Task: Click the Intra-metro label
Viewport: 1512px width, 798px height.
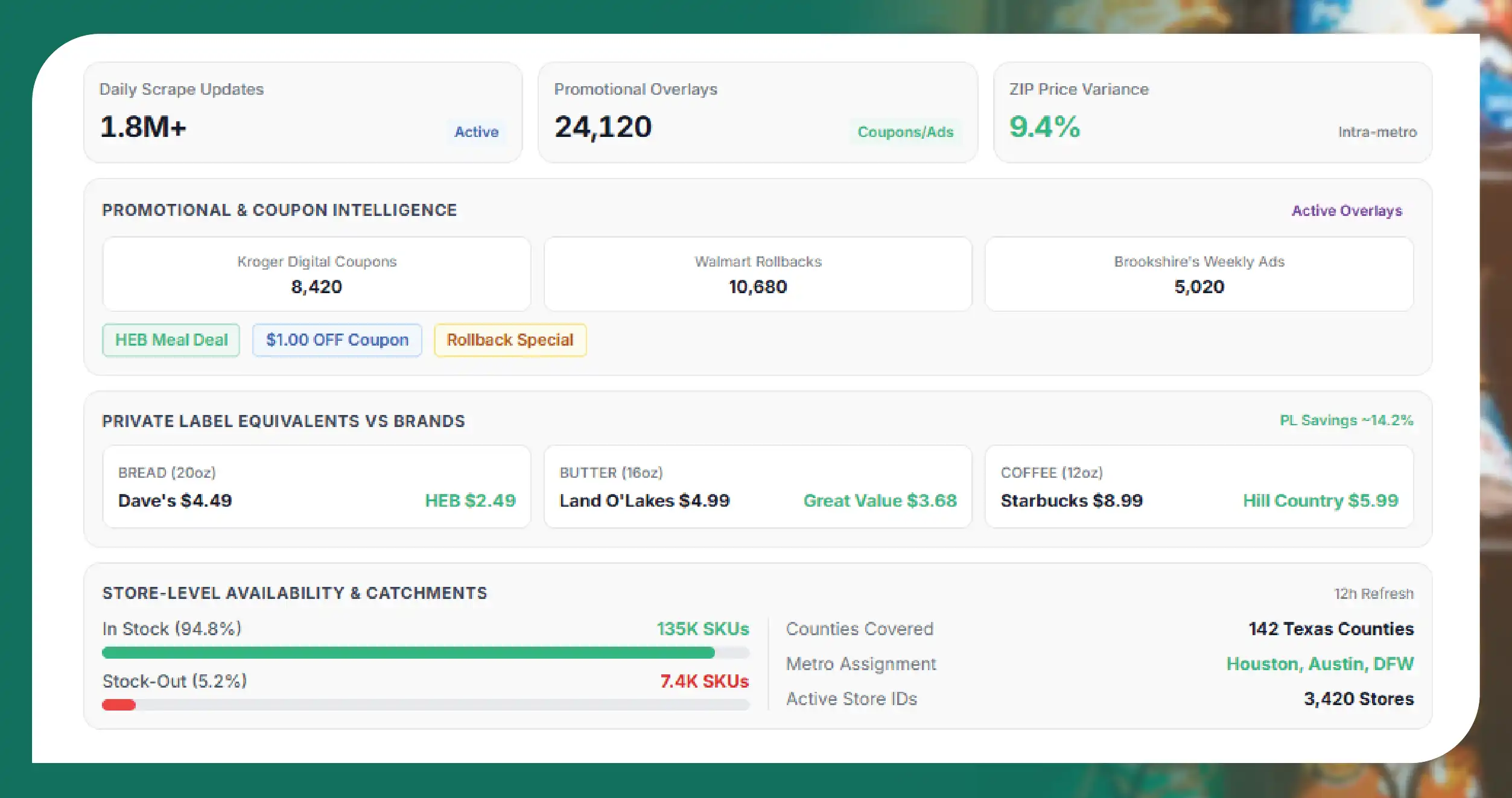Action: tap(1377, 132)
